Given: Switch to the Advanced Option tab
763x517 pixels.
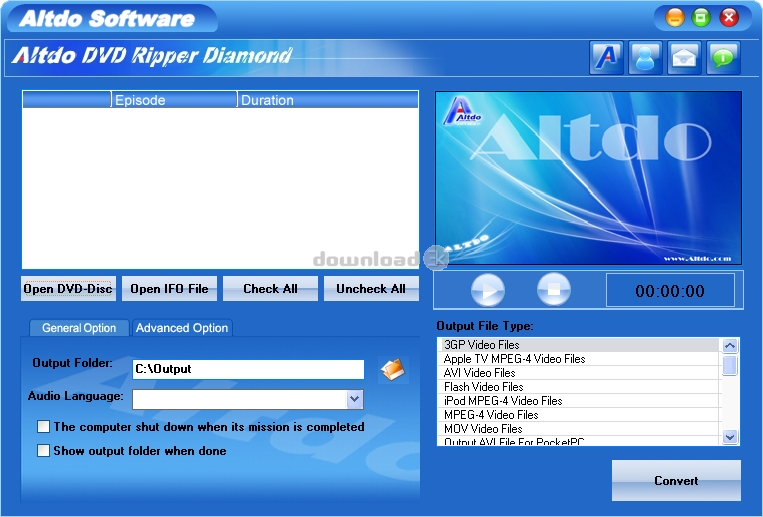Looking at the screenshot, I should (x=182, y=328).
